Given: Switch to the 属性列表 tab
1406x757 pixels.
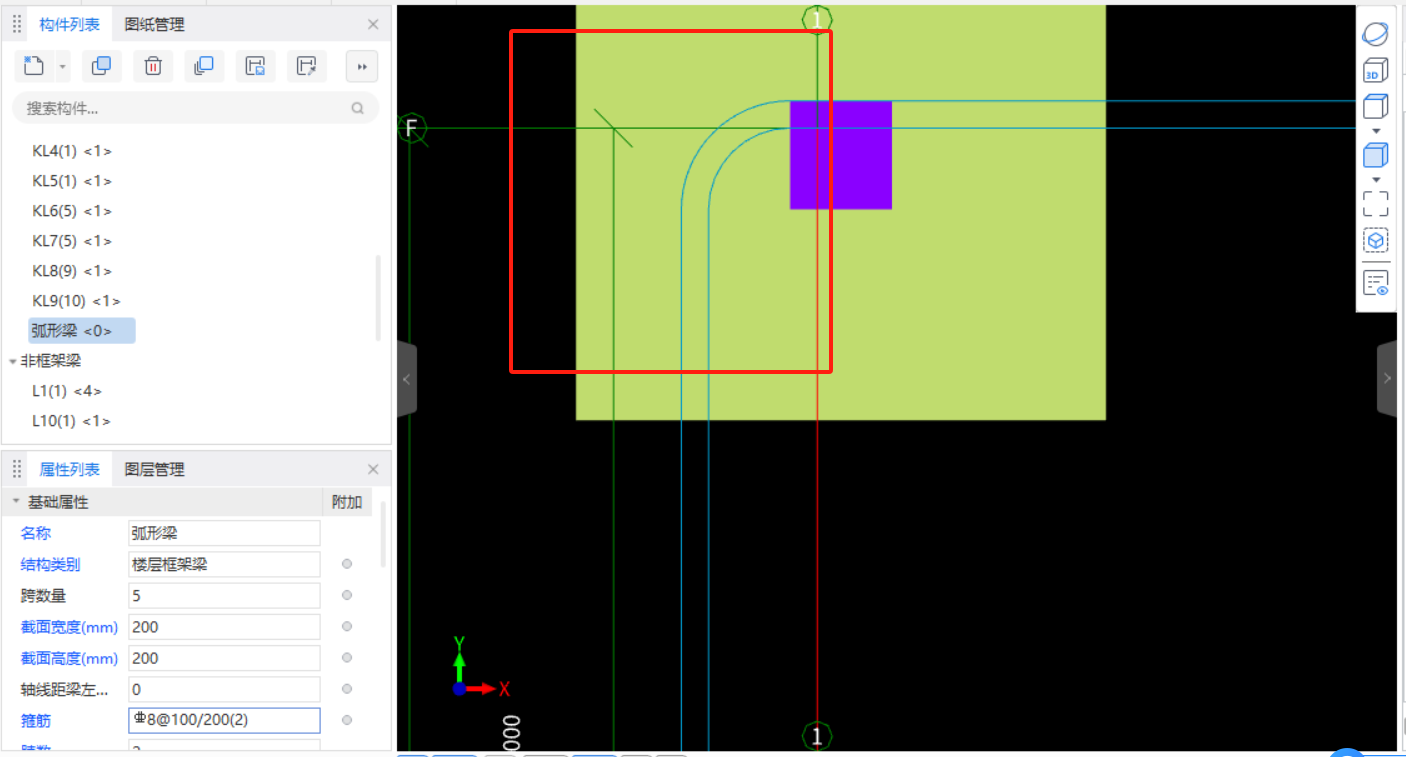Looking at the screenshot, I should coord(69,469).
